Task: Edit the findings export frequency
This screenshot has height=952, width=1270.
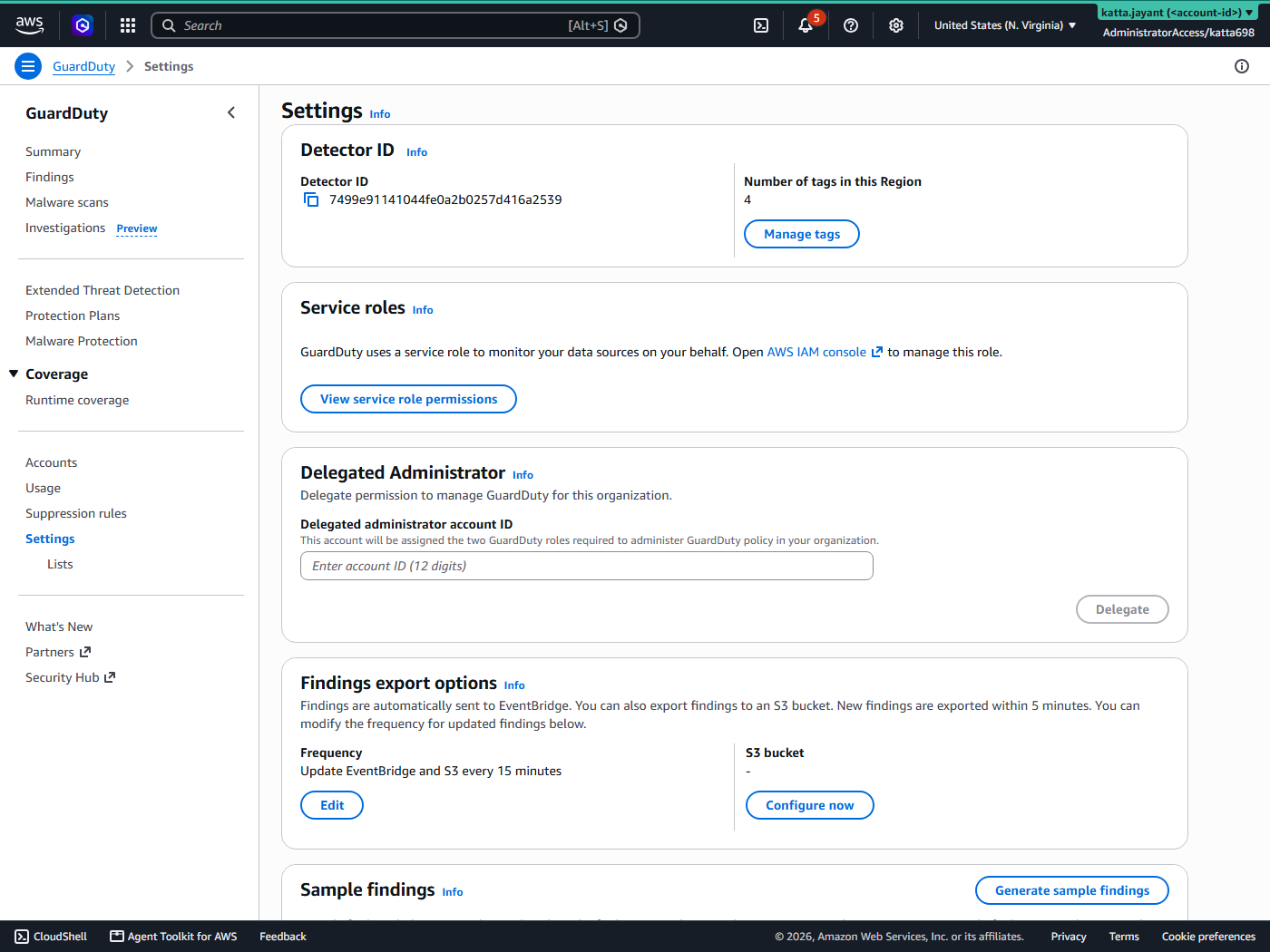Action: [332, 805]
